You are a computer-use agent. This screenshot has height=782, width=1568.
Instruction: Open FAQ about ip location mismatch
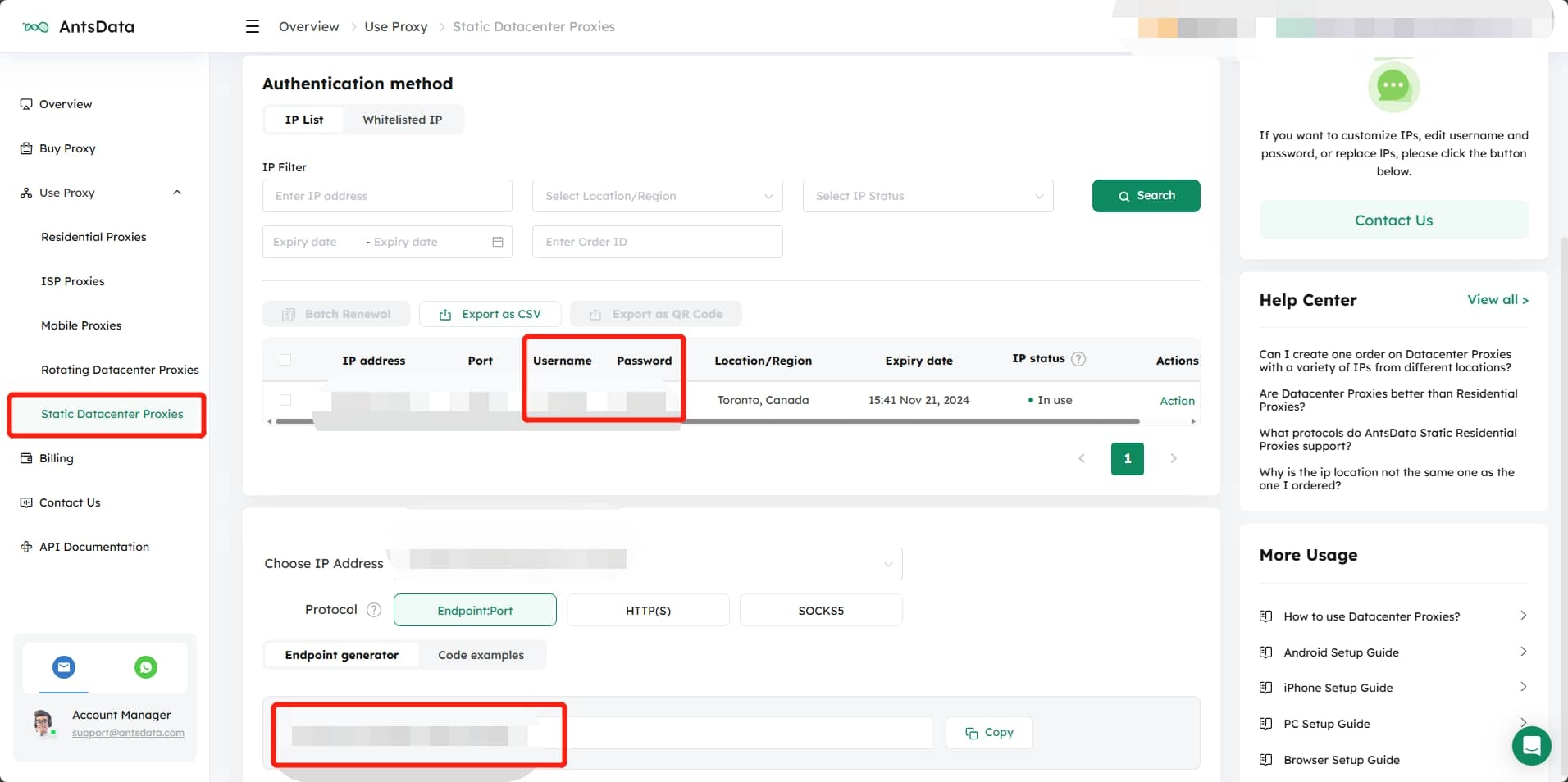1387,479
